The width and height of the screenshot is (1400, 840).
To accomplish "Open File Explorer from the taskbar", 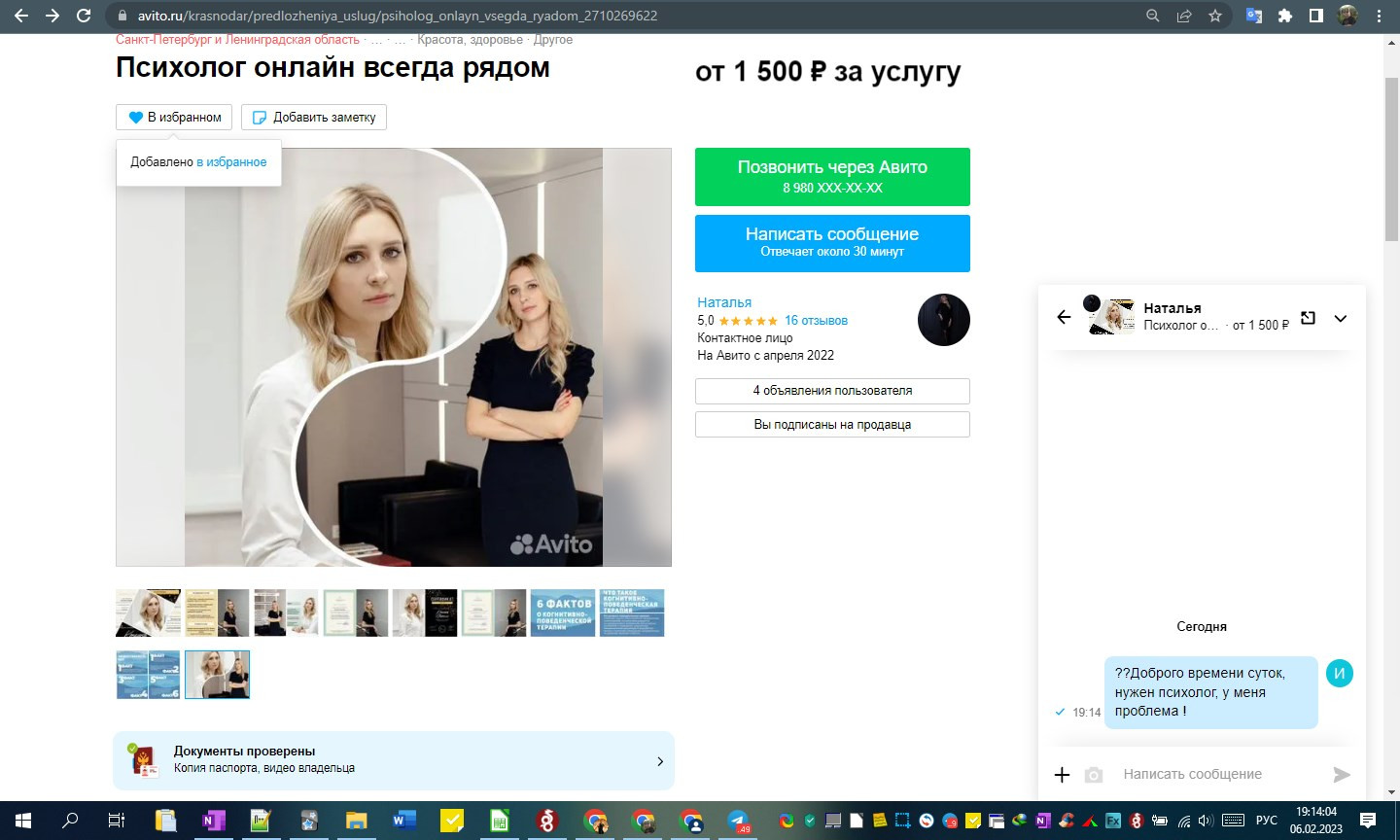I will (356, 821).
